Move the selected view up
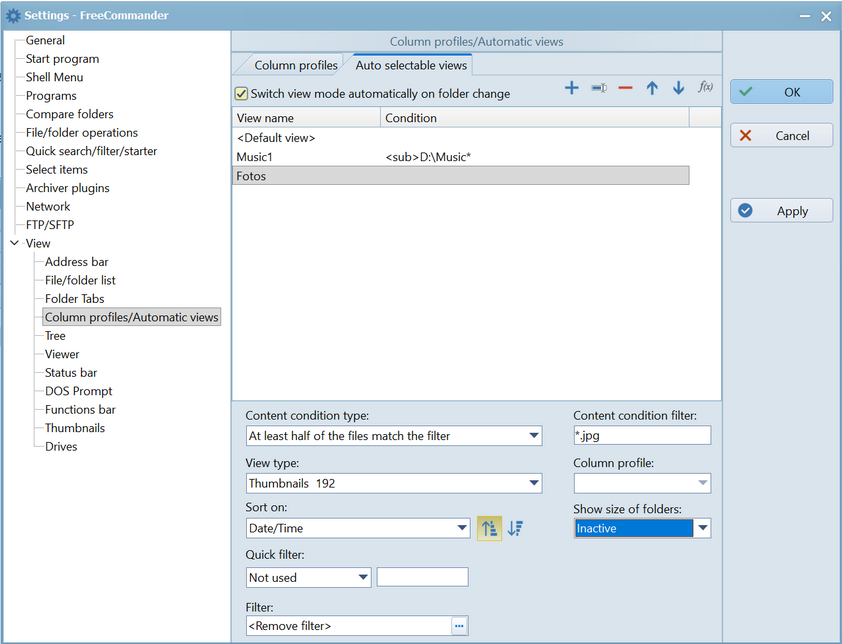This screenshot has width=842, height=644. pyautogui.click(x=652, y=88)
